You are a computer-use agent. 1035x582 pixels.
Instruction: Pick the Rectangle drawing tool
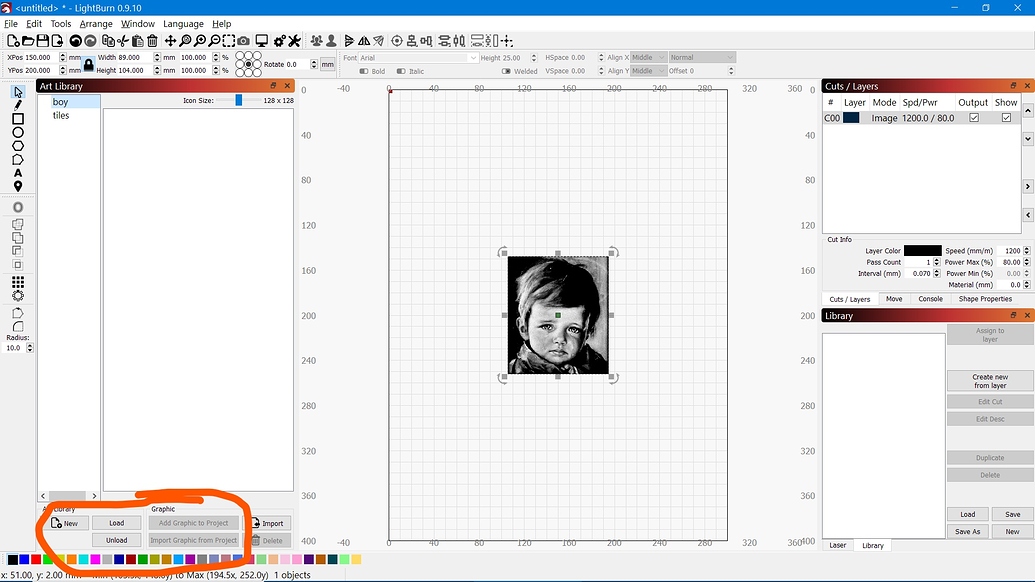tap(18, 119)
